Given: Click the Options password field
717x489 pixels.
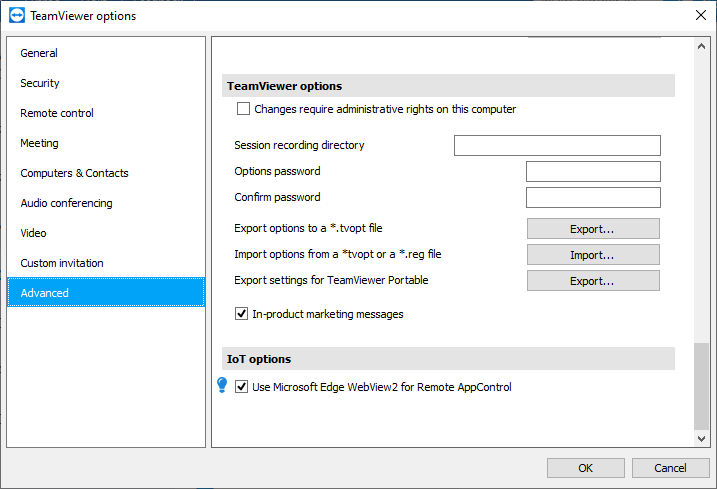Looking at the screenshot, I should tap(593, 172).
